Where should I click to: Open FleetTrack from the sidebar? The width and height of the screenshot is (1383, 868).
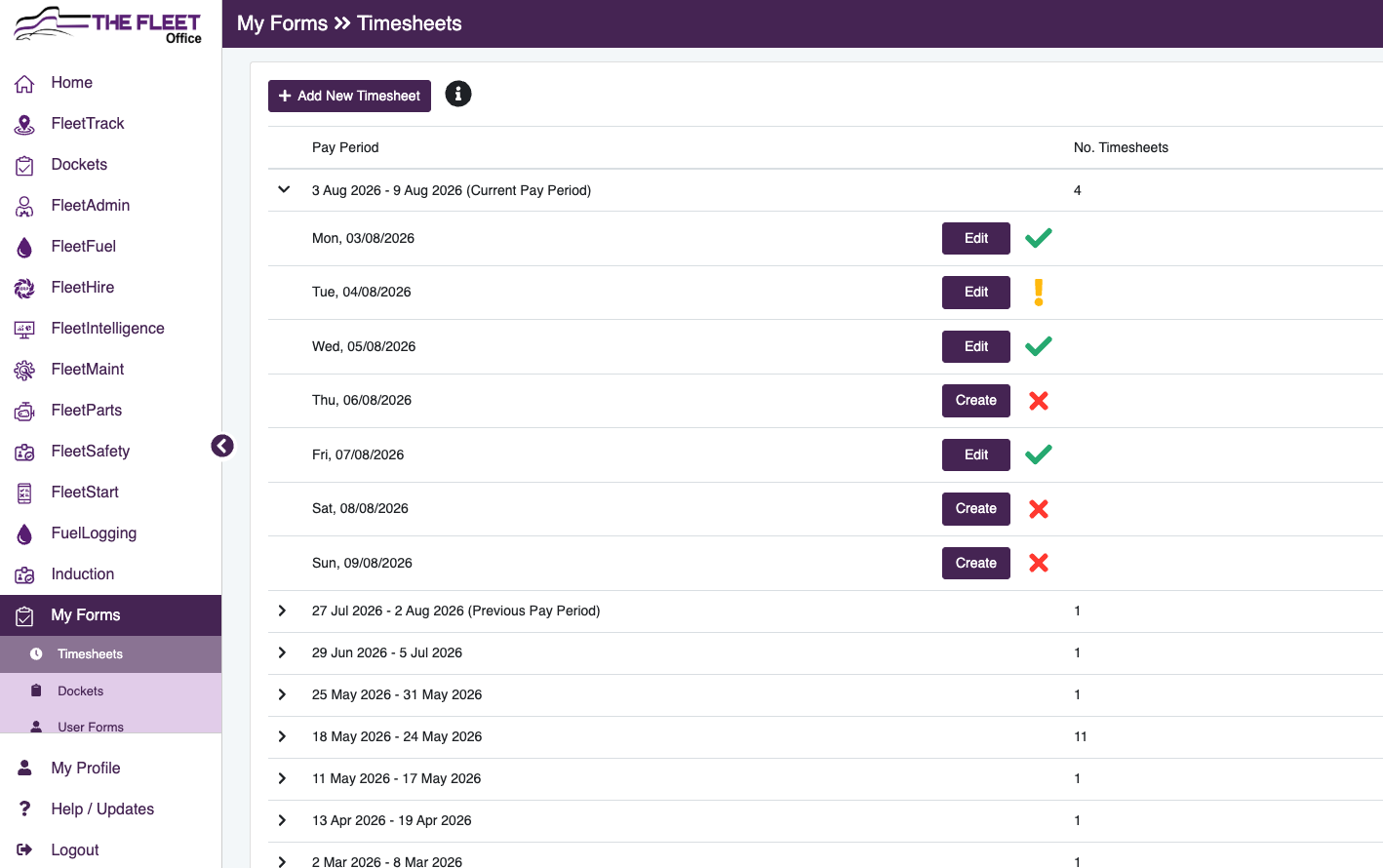(88, 124)
